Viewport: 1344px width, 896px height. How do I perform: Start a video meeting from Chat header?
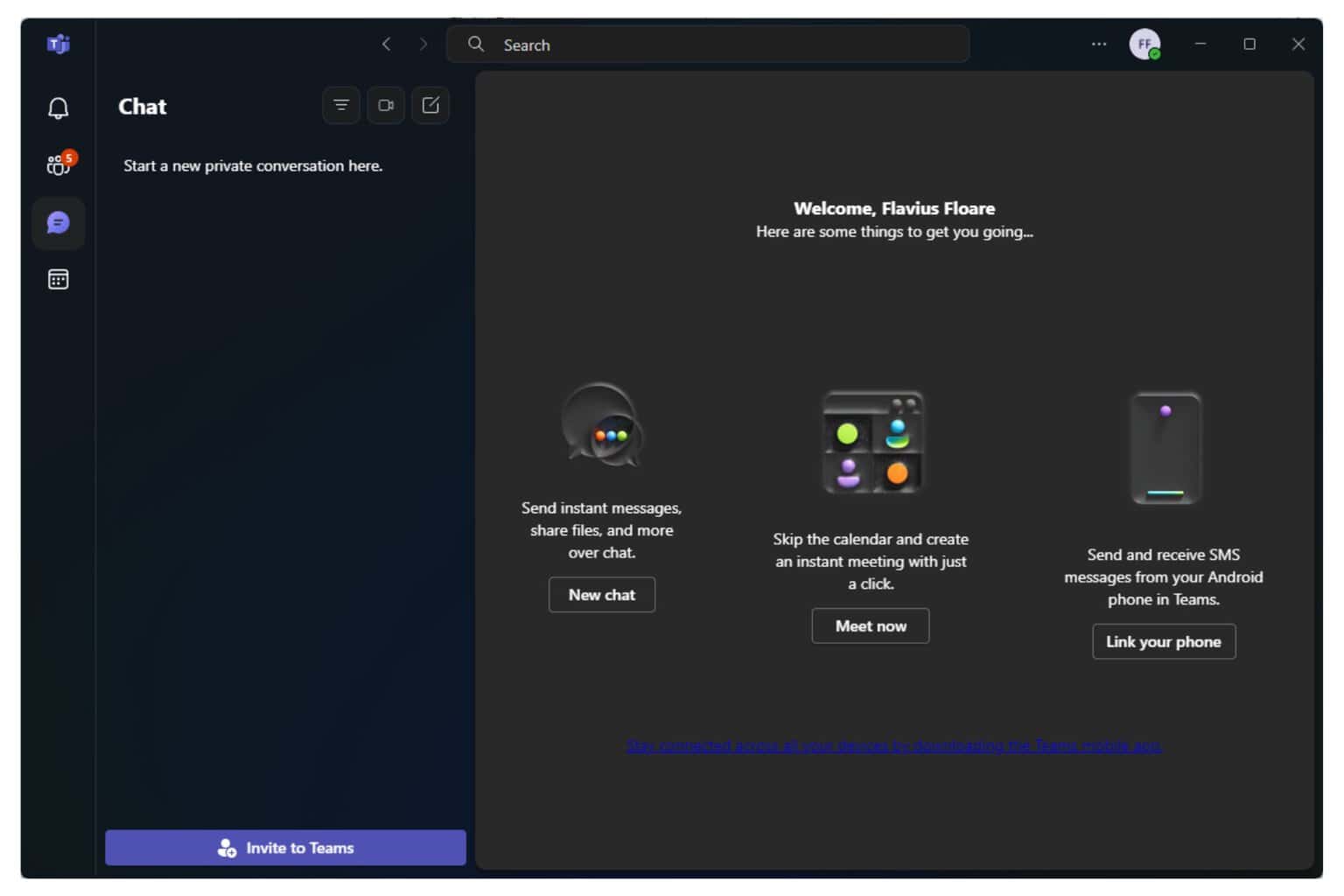[386, 105]
